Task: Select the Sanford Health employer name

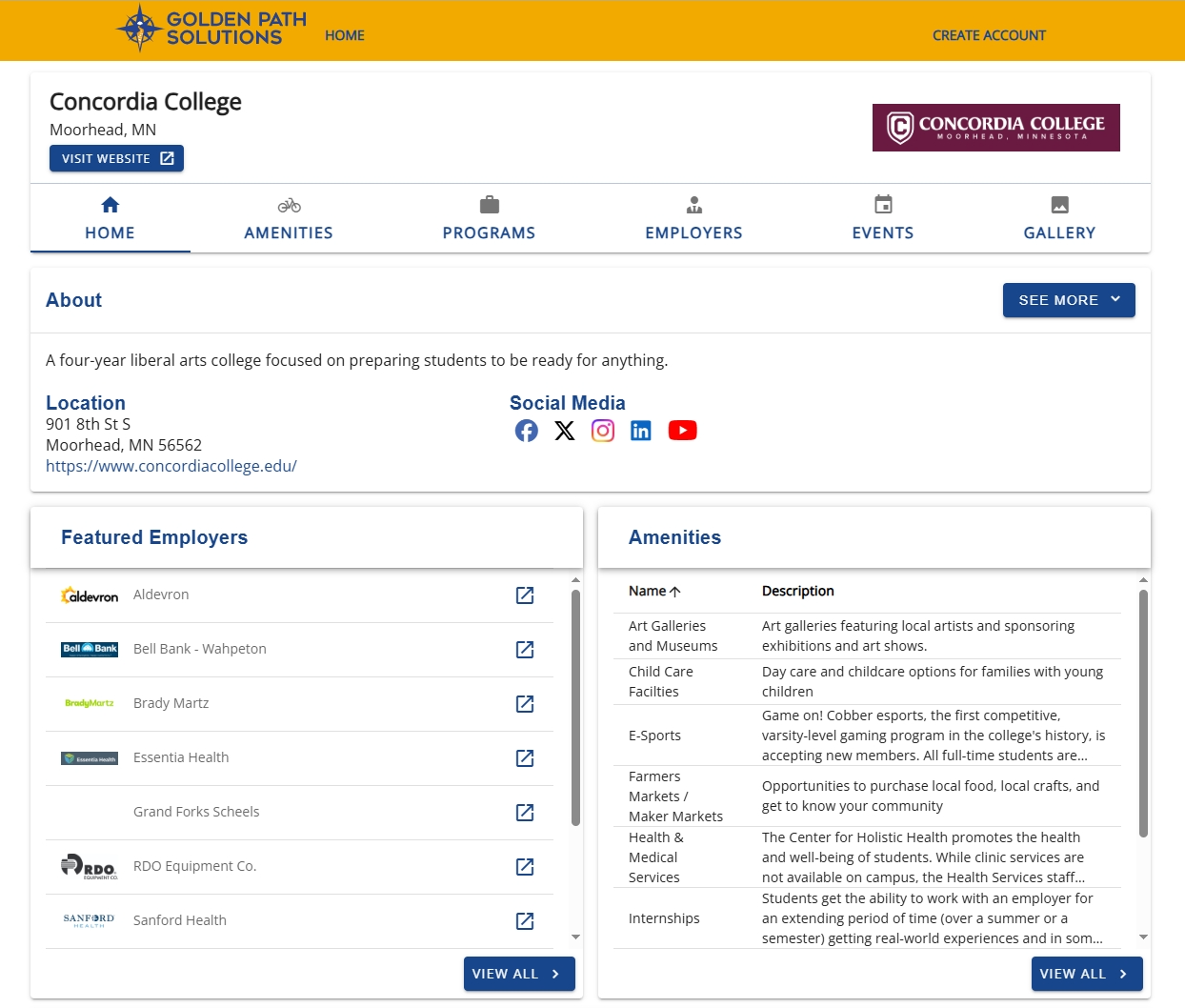Action: (x=180, y=920)
